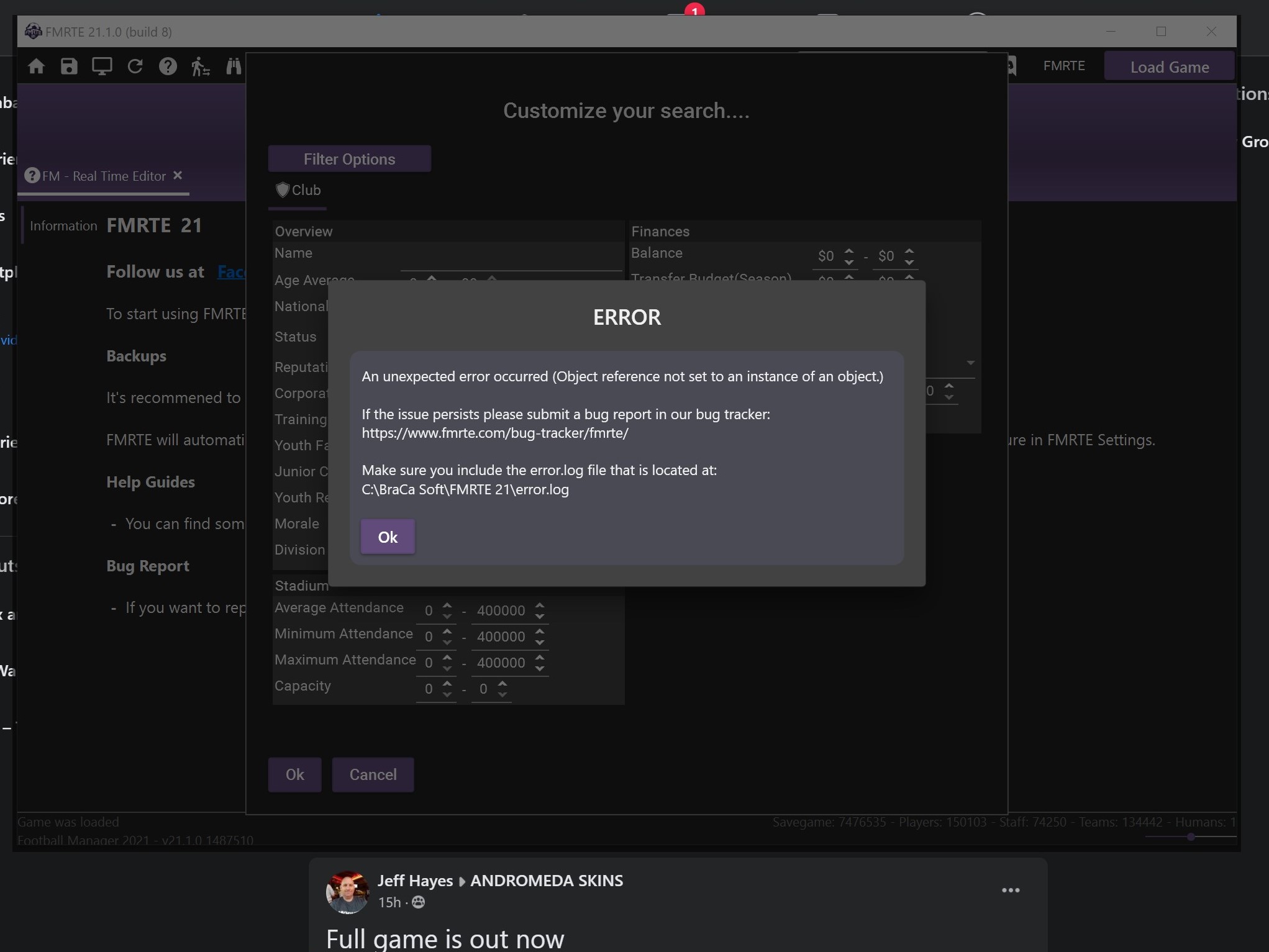
Task: Click the Information label in FMRTE panel
Action: [x=63, y=226]
